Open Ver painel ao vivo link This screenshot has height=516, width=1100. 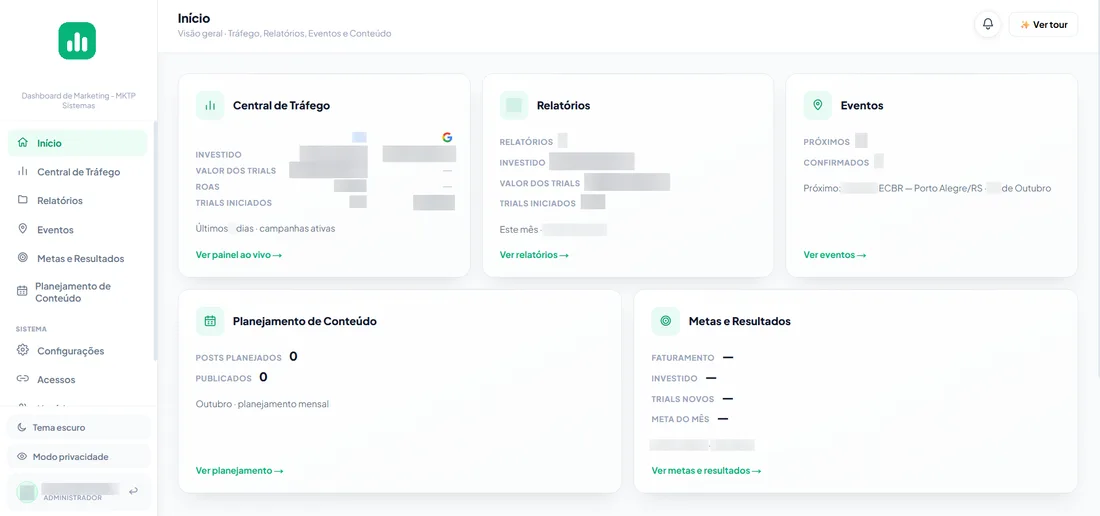pos(239,254)
